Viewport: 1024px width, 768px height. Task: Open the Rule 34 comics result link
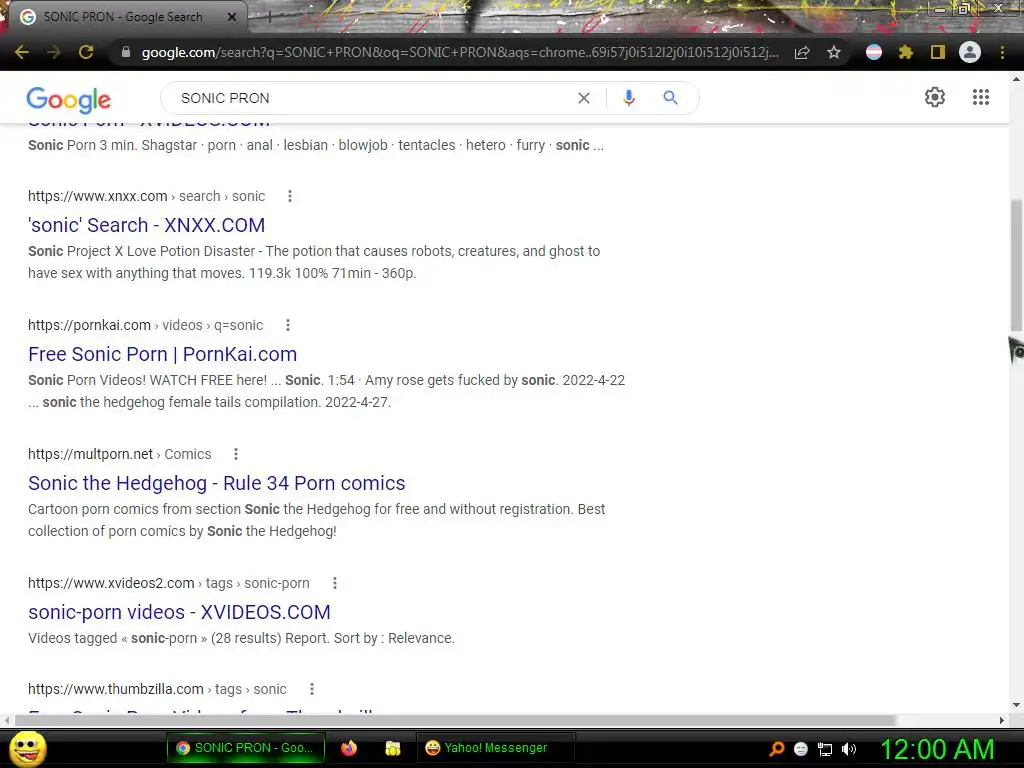click(x=217, y=483)
